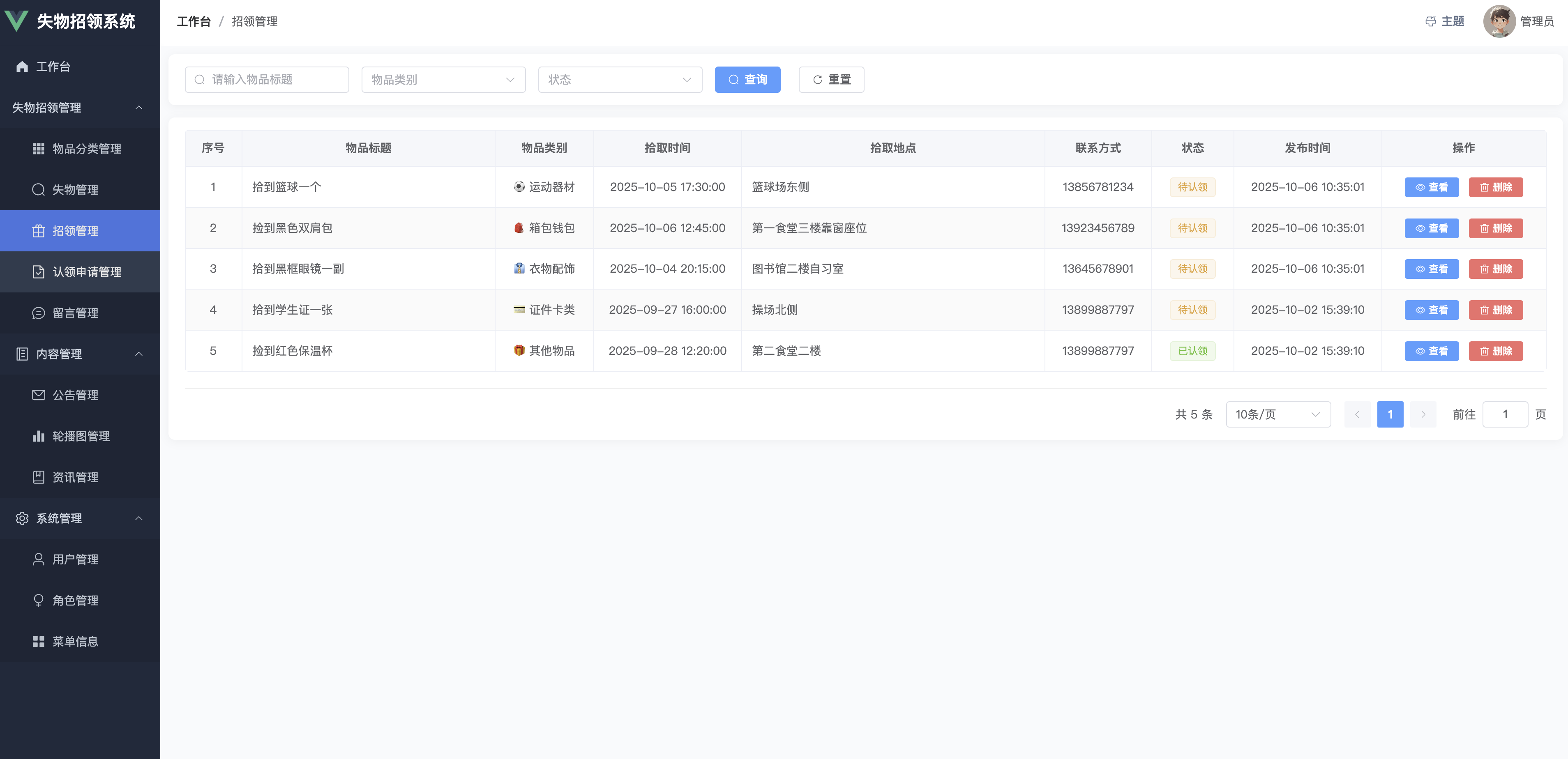
Task: Open the 状态 filter dropdown
Action: 620,80
